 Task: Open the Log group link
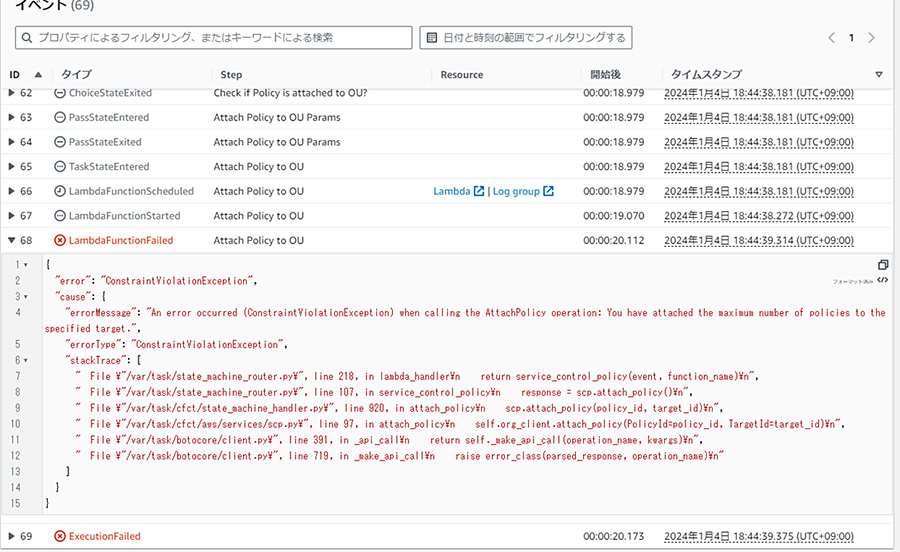pos(516,192)
